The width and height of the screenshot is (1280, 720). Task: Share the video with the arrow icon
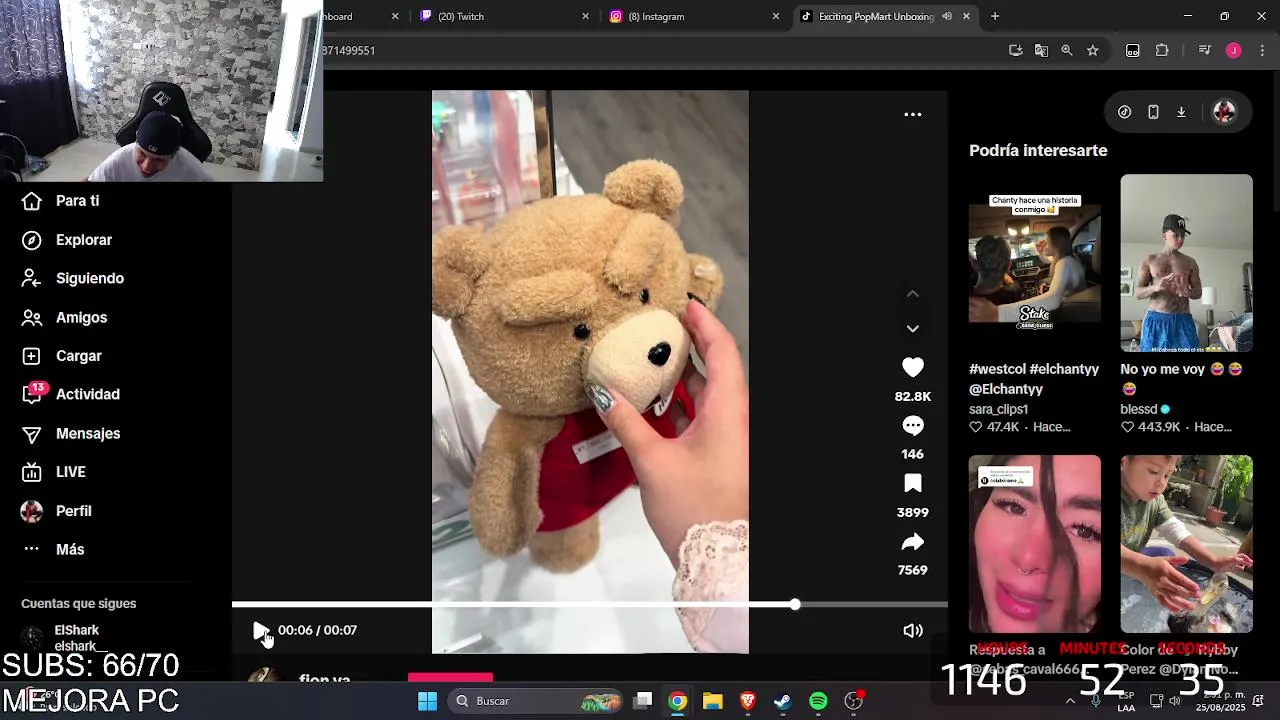913,542
